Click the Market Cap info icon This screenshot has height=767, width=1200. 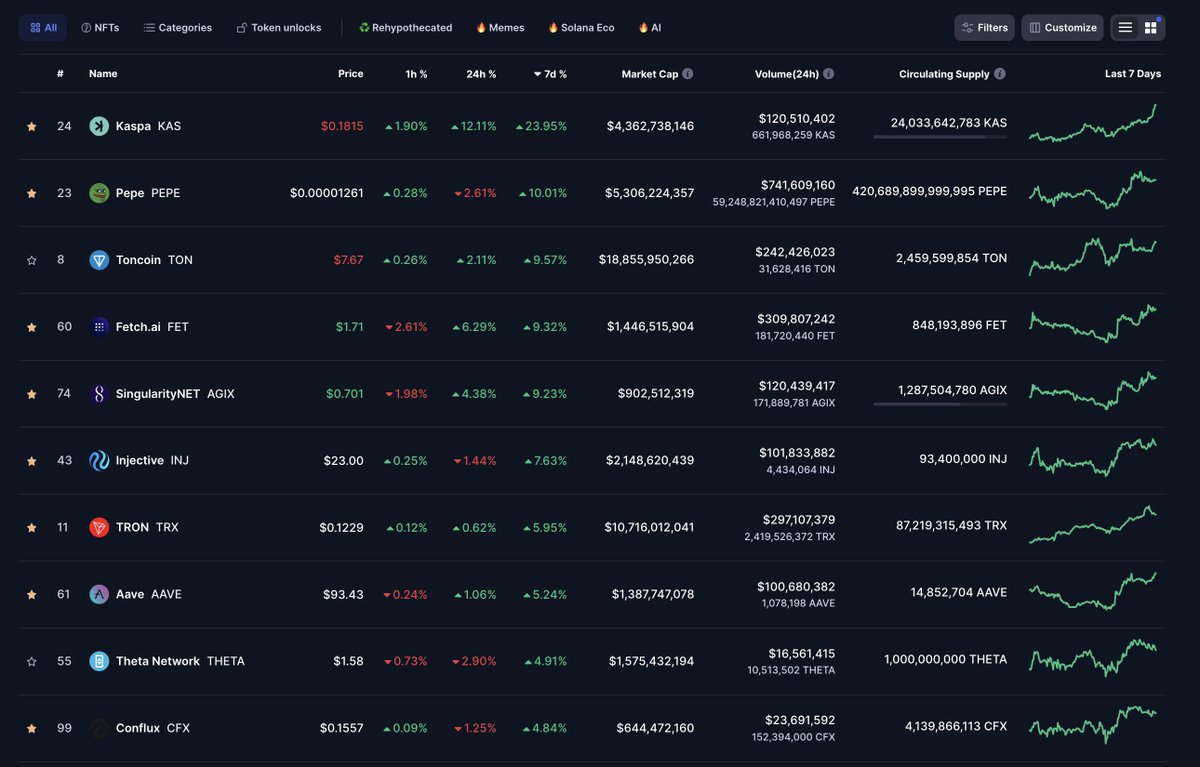[x=688, y=73]
